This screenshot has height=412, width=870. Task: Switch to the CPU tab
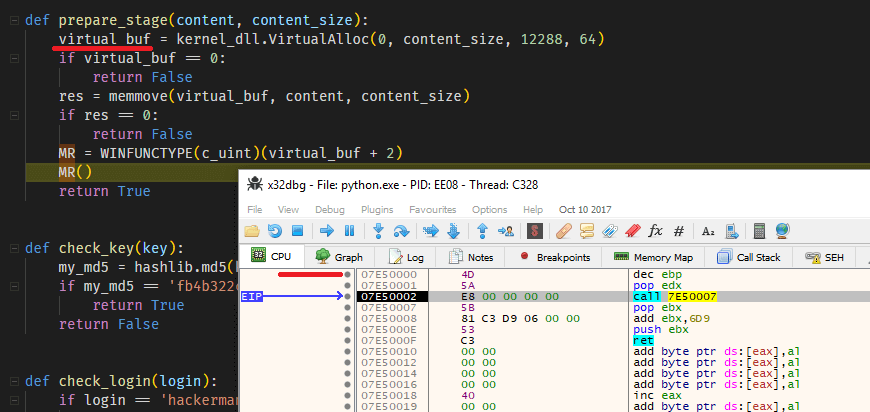click(x=272, y=257)
